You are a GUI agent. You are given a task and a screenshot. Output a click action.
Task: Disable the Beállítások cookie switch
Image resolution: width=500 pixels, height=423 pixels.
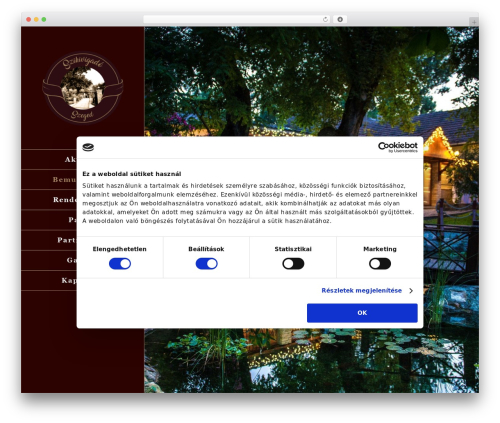206,264
